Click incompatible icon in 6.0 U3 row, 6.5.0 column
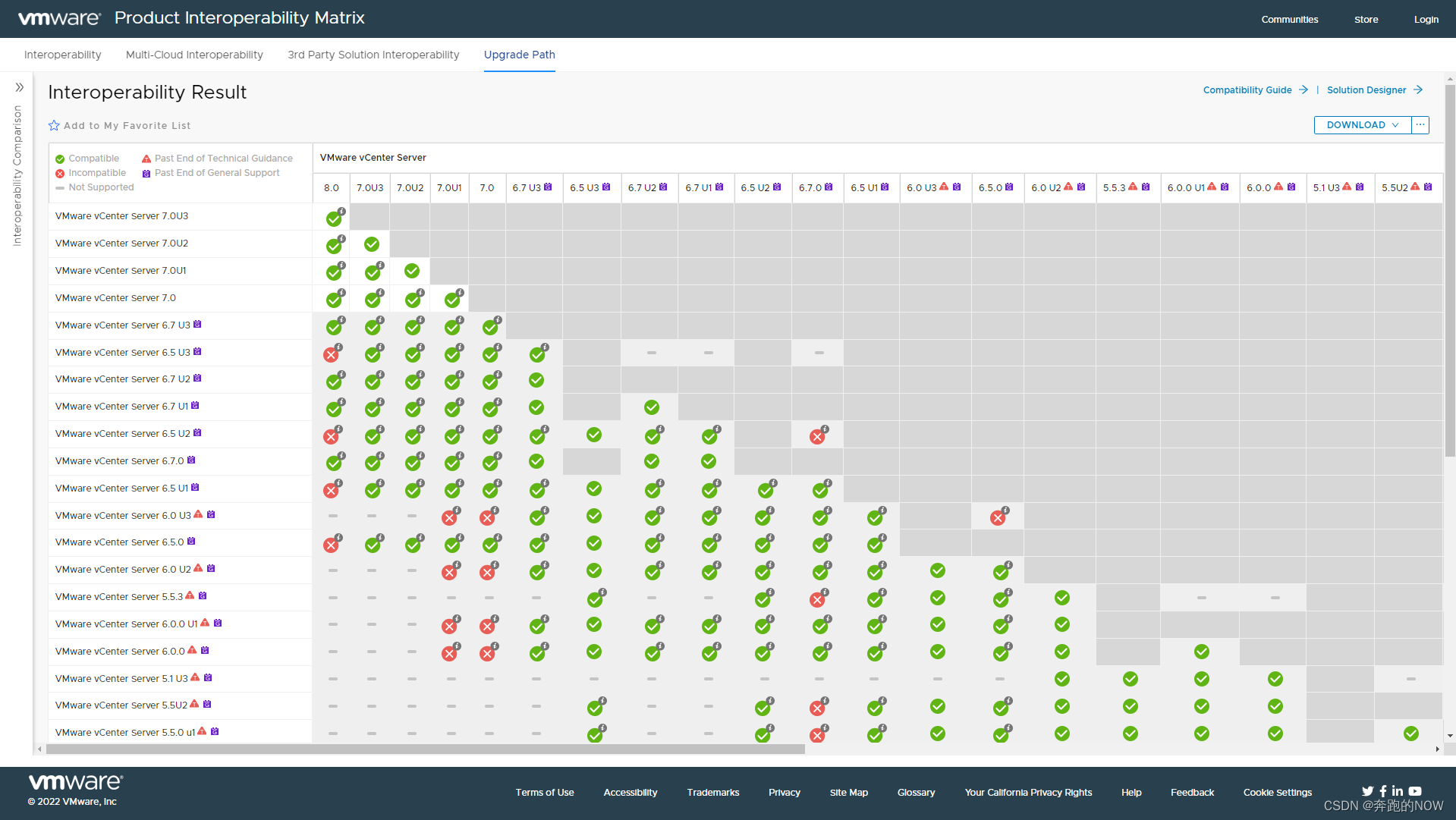1456x820 pixels. click(998, 517)
